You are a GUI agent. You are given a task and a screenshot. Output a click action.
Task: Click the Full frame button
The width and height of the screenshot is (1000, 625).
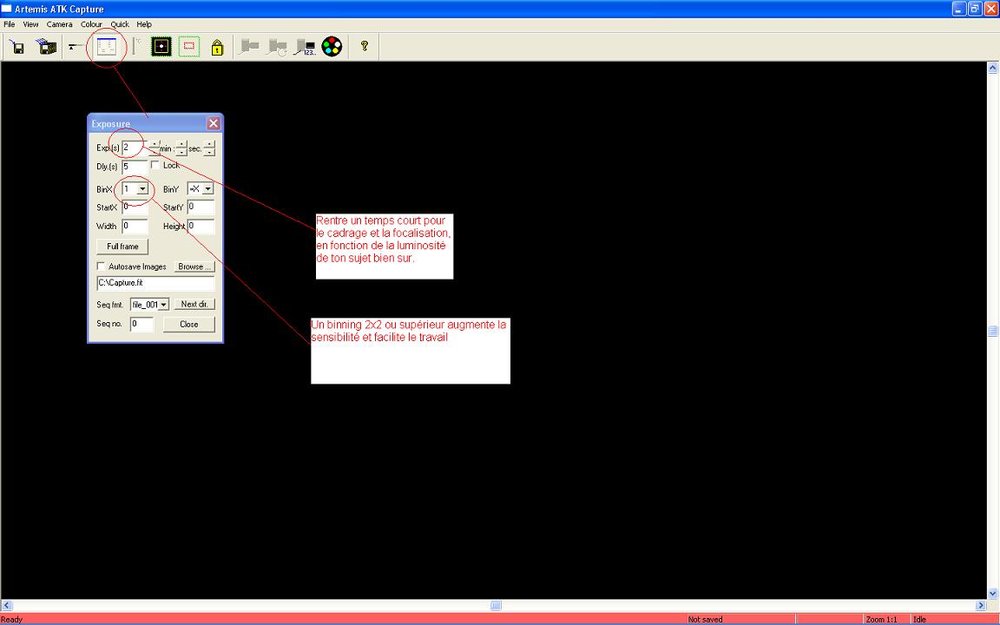pos(122,246)
